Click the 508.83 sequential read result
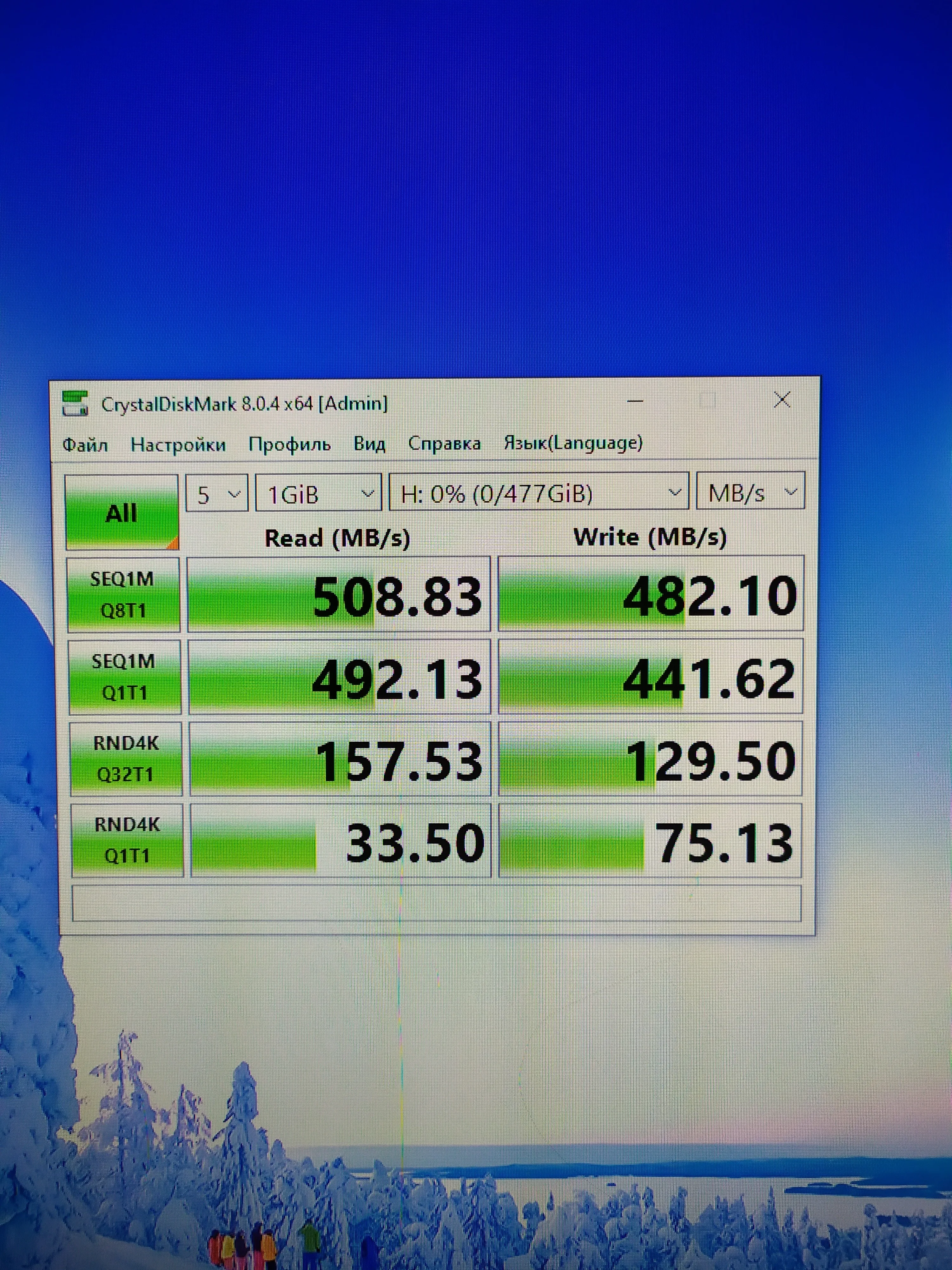This screenshot has width=952, height=1270. [339, 595]
